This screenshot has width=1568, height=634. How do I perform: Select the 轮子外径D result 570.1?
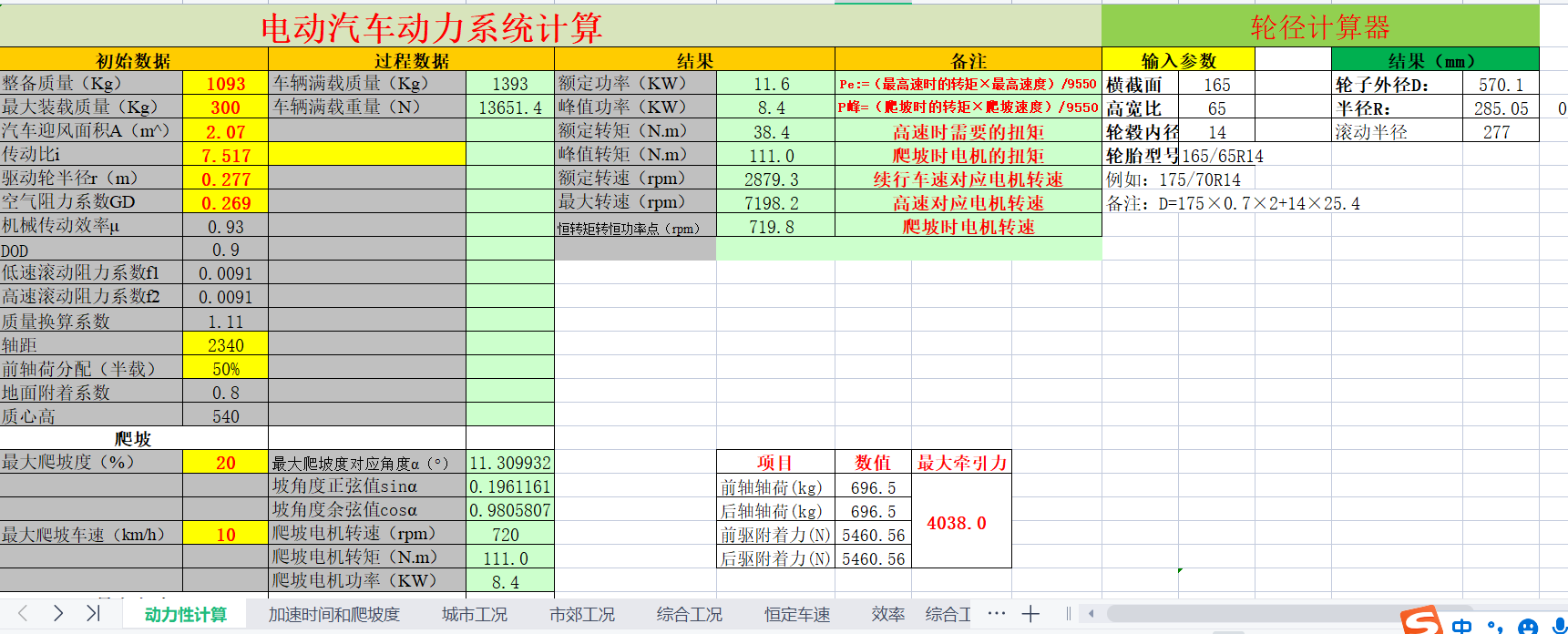pyautogui.click(x=1501, y=84)
